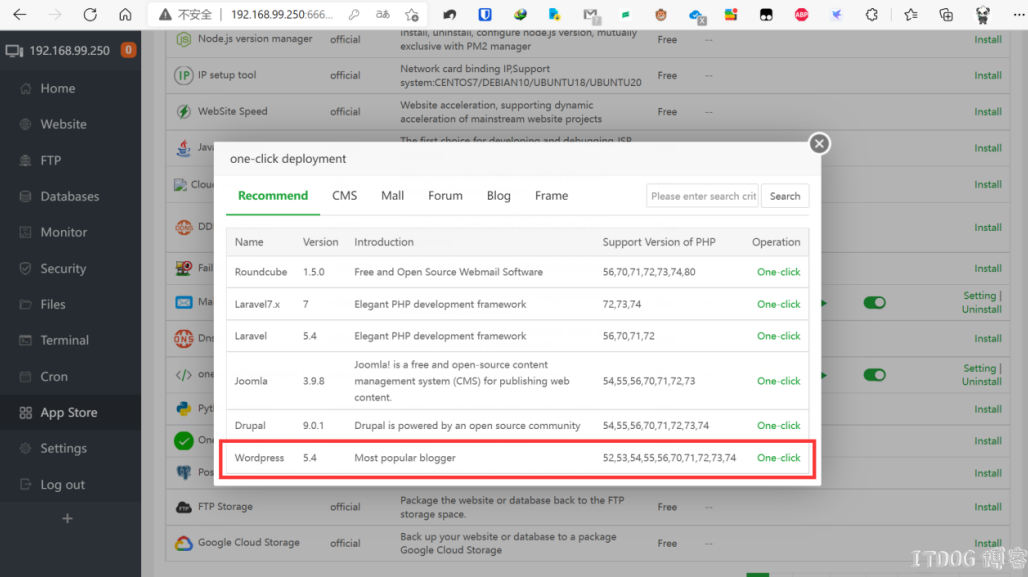Install the IP setup tool plugin
The width and height of the screenshot is (1028, 577).
click(x=987, y=75)
